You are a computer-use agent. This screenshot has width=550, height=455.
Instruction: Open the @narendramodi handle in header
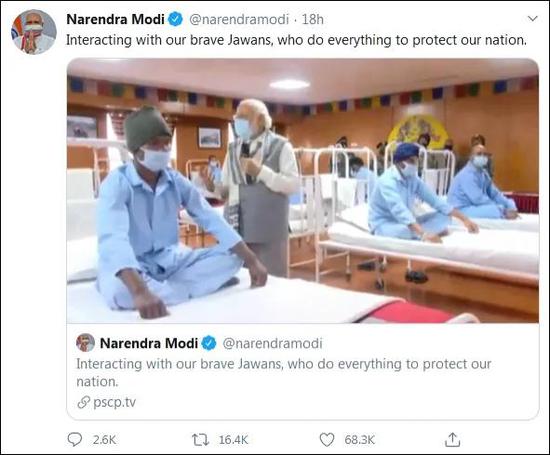coord(239,19)
